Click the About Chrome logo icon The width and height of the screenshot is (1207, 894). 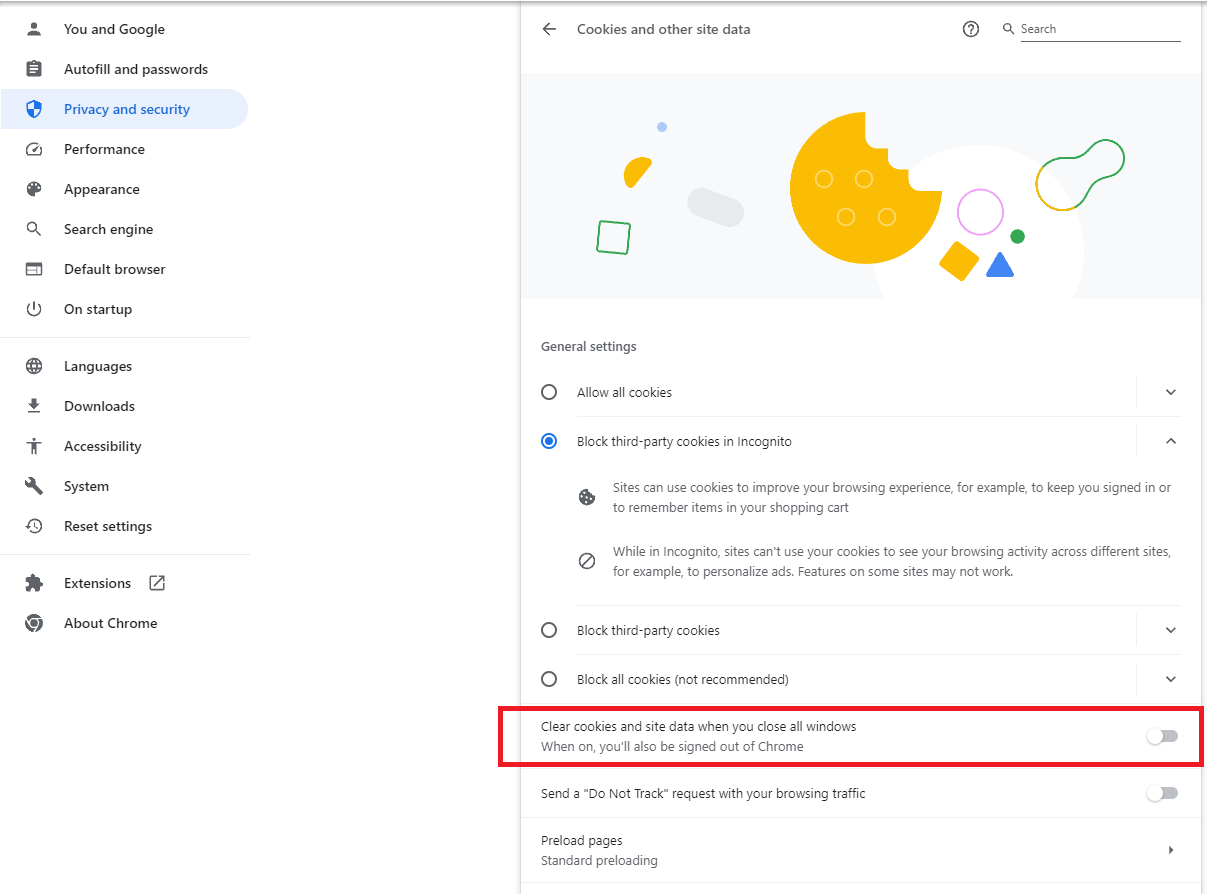click(x=34, y=623)
